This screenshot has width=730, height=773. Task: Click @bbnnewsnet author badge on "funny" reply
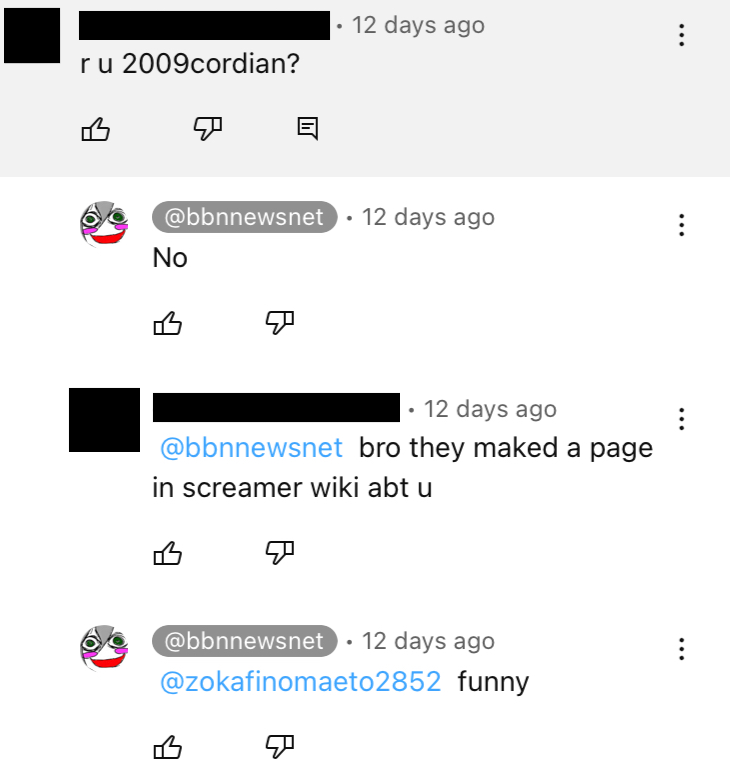pyautogui.click(x=244, y=641)
